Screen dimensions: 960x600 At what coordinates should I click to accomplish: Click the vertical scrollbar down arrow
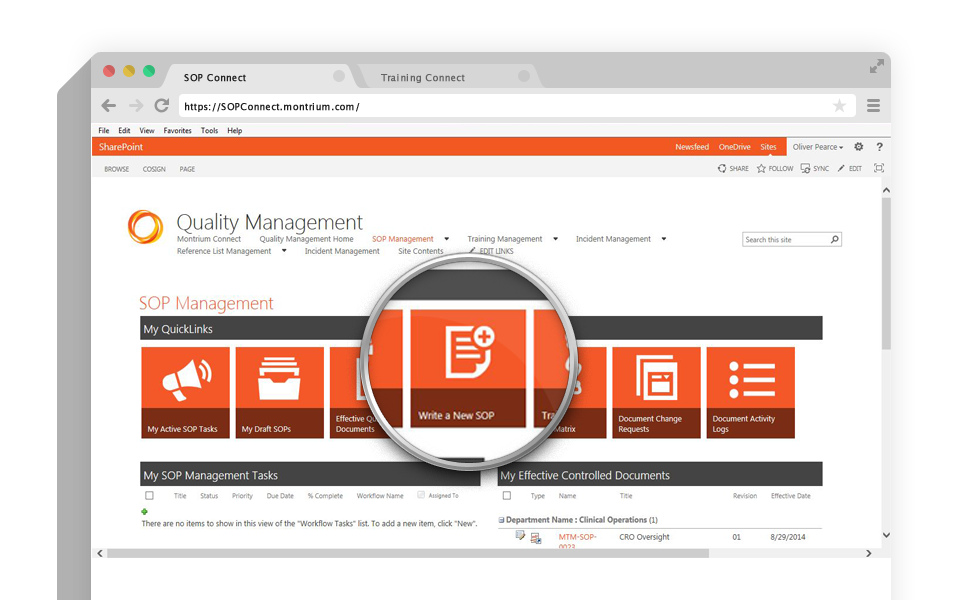pos(886,534)
